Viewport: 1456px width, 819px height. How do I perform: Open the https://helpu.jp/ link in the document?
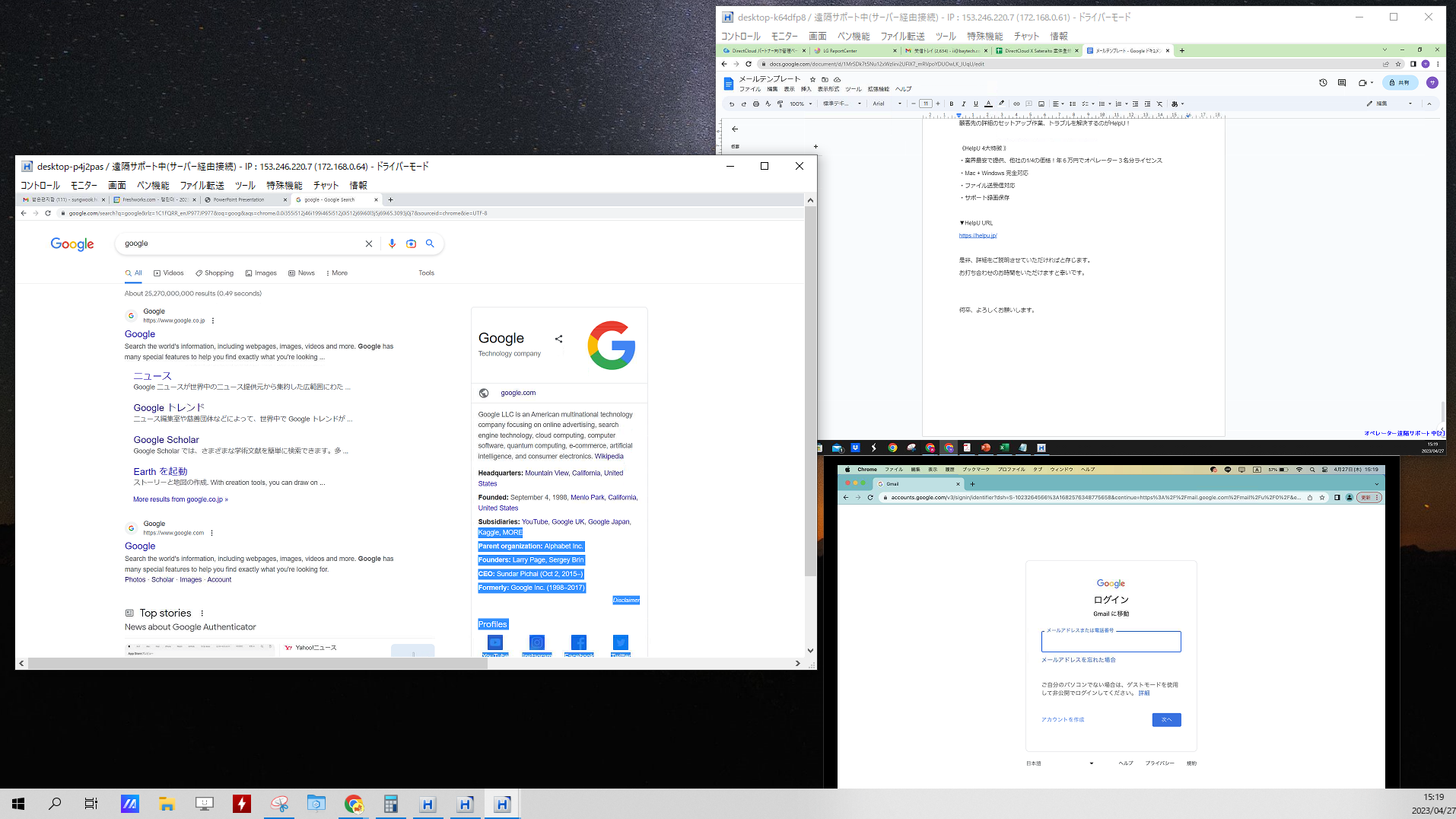[x=978, y=236]
